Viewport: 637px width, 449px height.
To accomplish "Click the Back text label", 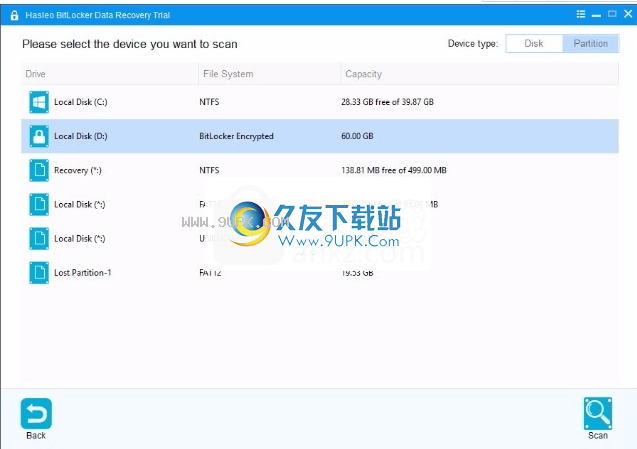I will [x=36, y=436].
